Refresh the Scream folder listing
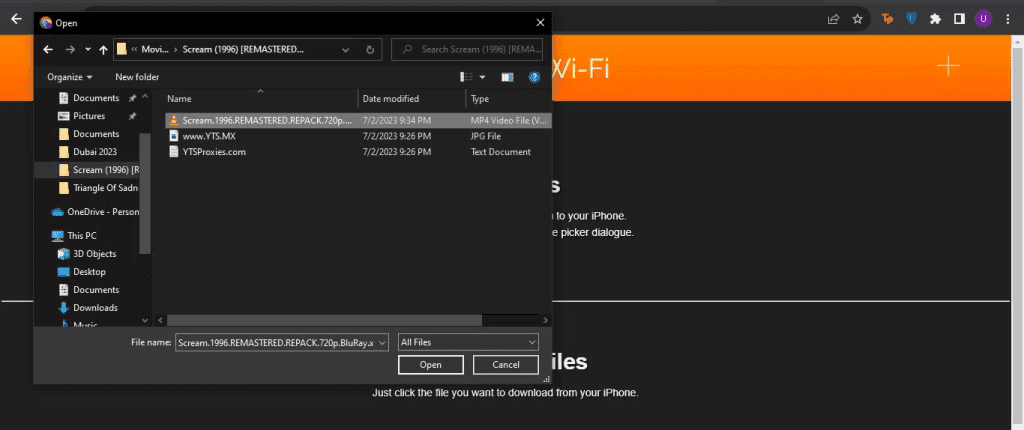 [370, 50]
